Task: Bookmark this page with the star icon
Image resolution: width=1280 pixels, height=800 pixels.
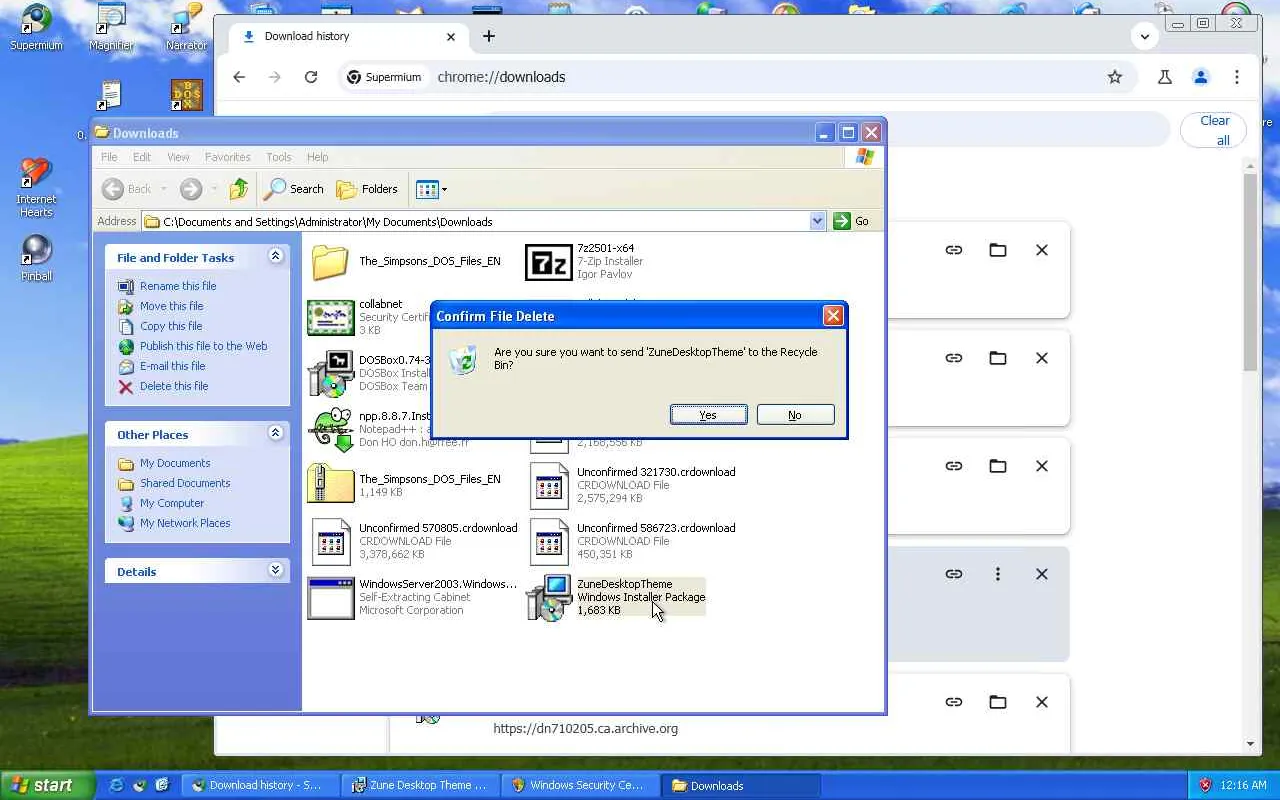Action: pyautogui.click(x=1115, y=77)
